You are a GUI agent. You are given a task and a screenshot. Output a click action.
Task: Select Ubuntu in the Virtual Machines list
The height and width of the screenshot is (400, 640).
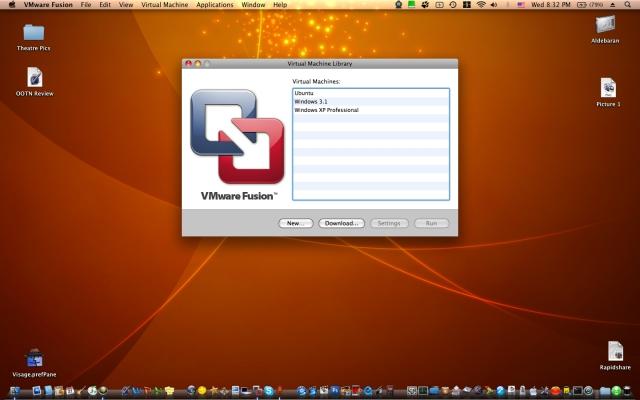pyautogui.click(x=371, y=93)
